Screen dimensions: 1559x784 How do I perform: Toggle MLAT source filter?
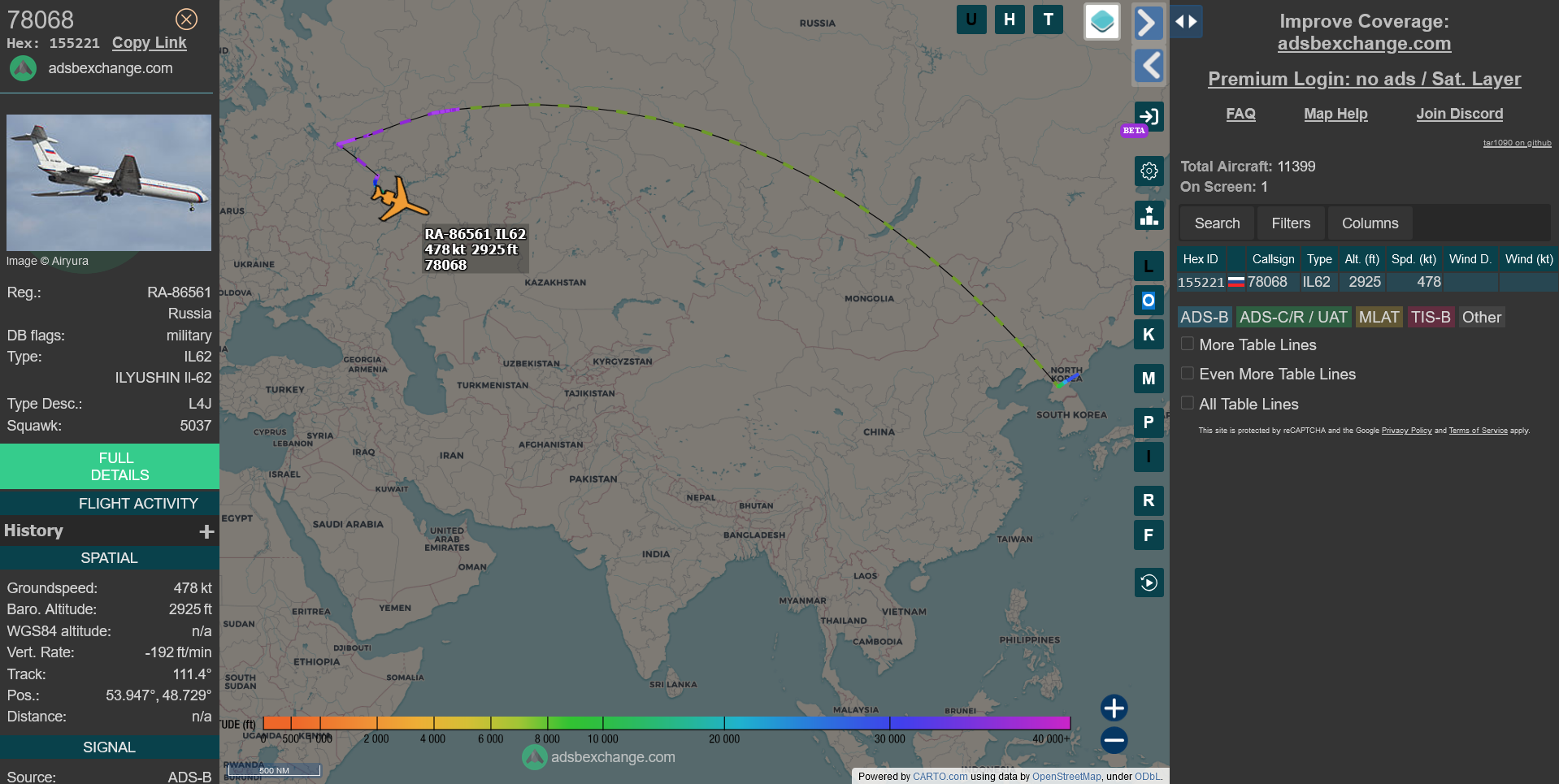(x=1379, y=317)
